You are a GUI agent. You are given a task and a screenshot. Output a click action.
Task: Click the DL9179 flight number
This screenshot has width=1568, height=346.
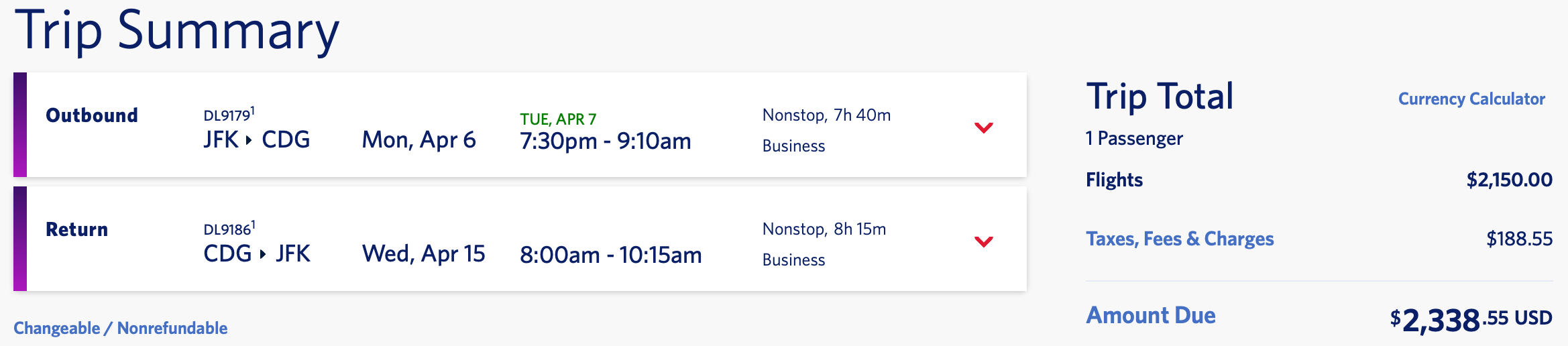[x=227, y=115]
